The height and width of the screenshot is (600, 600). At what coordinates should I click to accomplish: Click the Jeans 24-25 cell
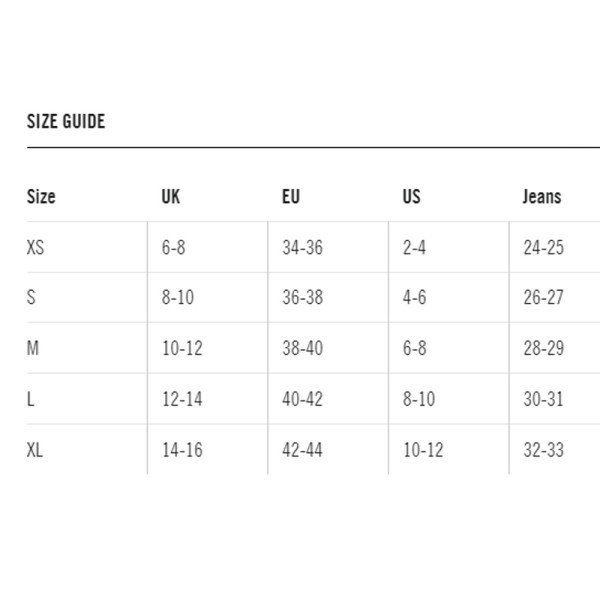pos(543,247)
